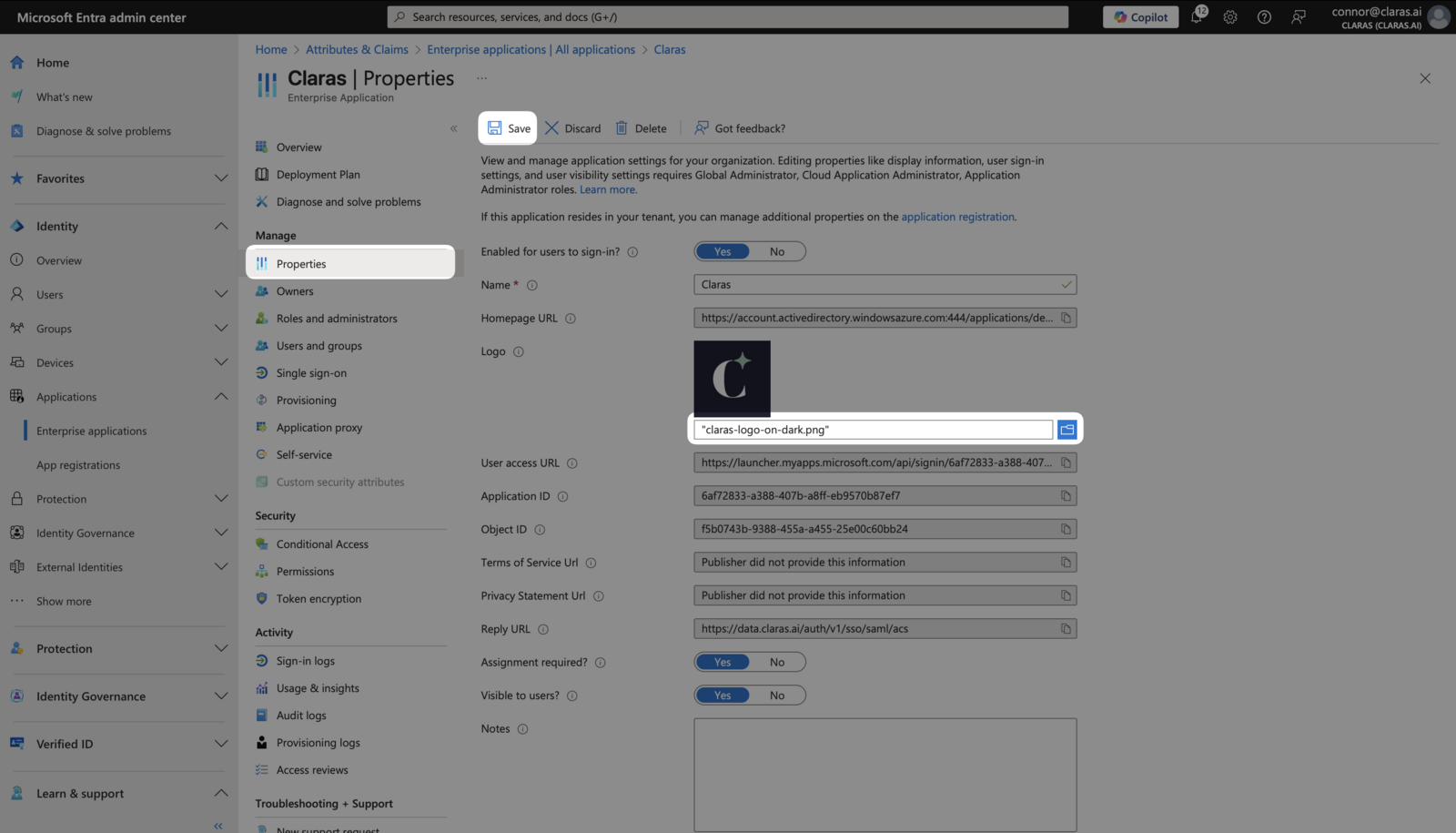Delete the Claras application
1456x833 pixels.
tap(642, 128)
